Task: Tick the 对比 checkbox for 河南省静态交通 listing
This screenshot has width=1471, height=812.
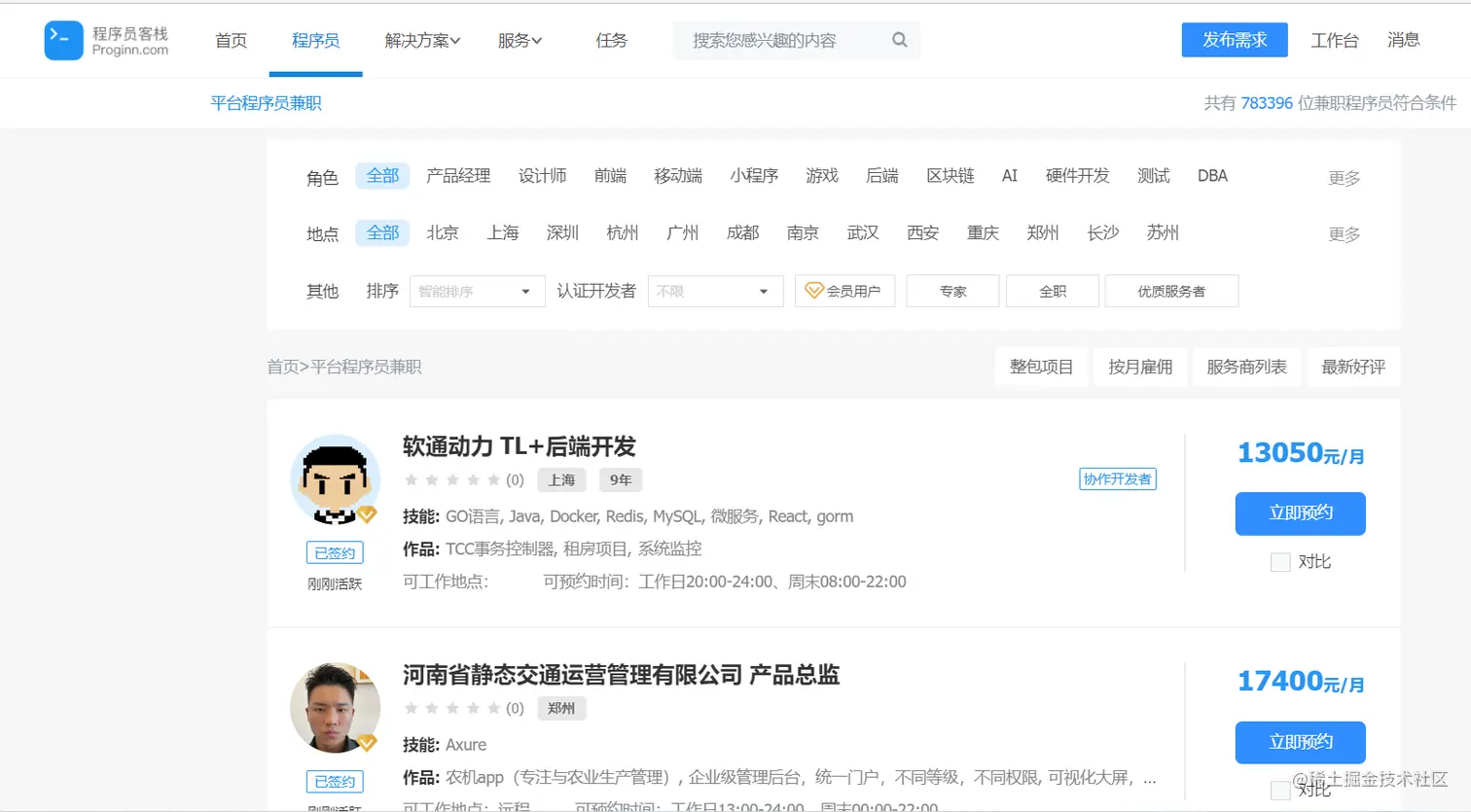Action: (x=1280, y=790)
